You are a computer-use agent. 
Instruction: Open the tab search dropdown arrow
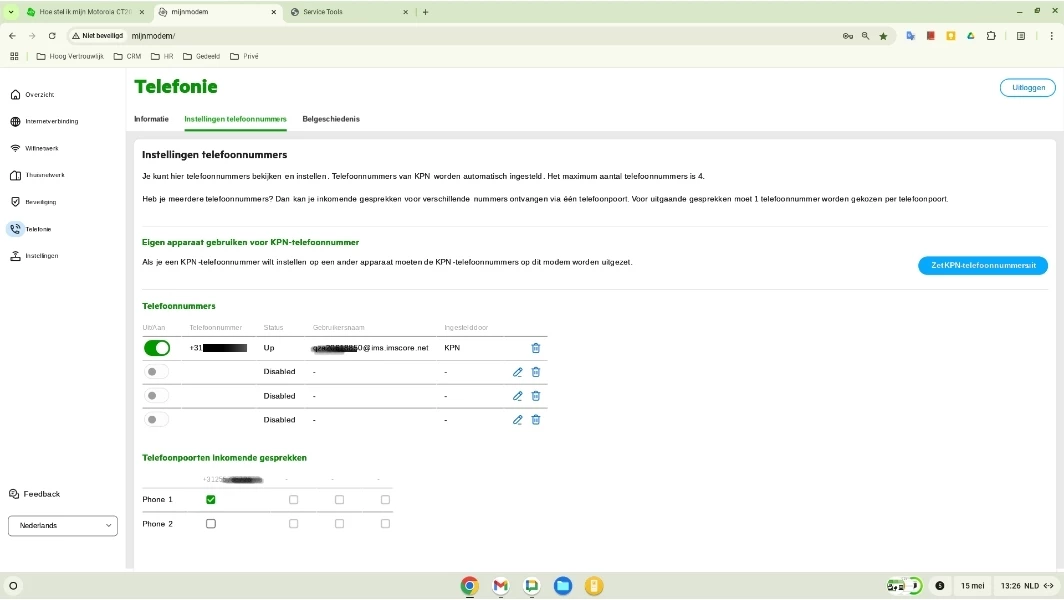pyautogui.click(x=11, y=12)
